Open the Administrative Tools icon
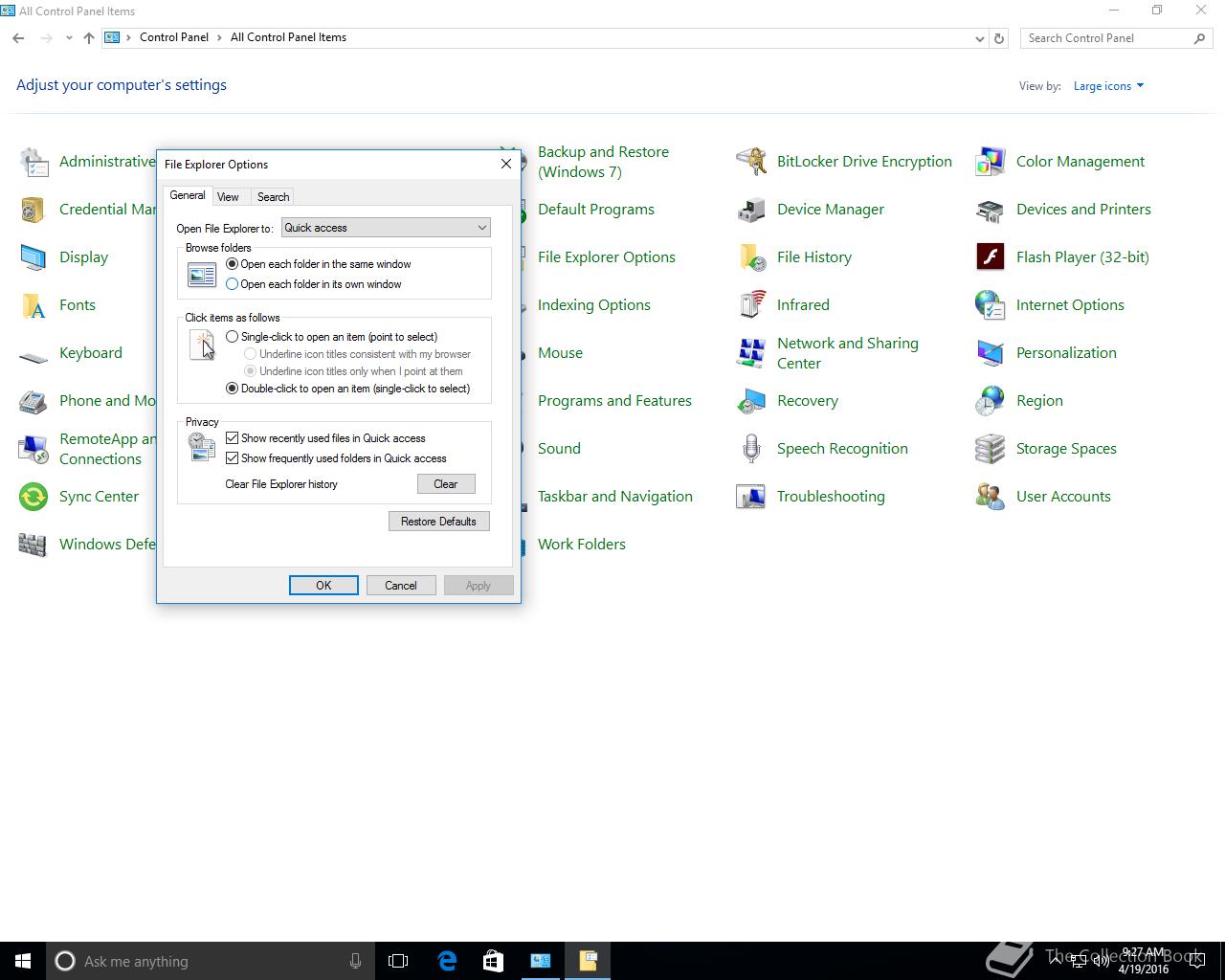The height and width of the screenshot is (980, 1225). pyautogui.click(x=33, y=162)
